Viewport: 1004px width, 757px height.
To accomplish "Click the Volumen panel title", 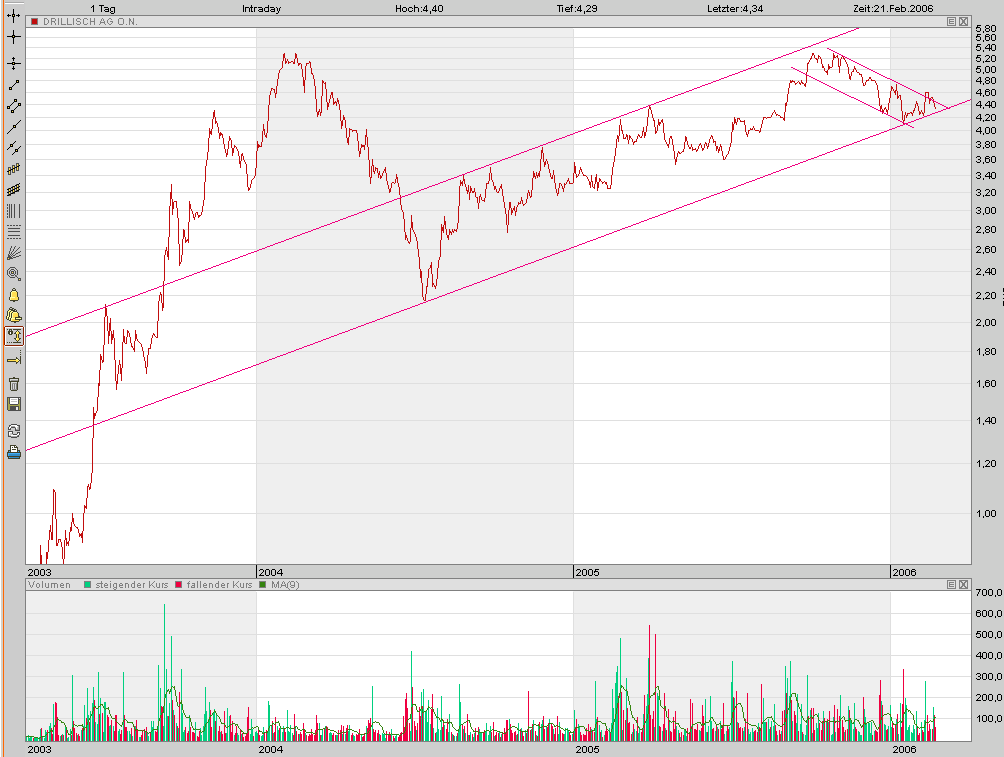I will (50, 584).
